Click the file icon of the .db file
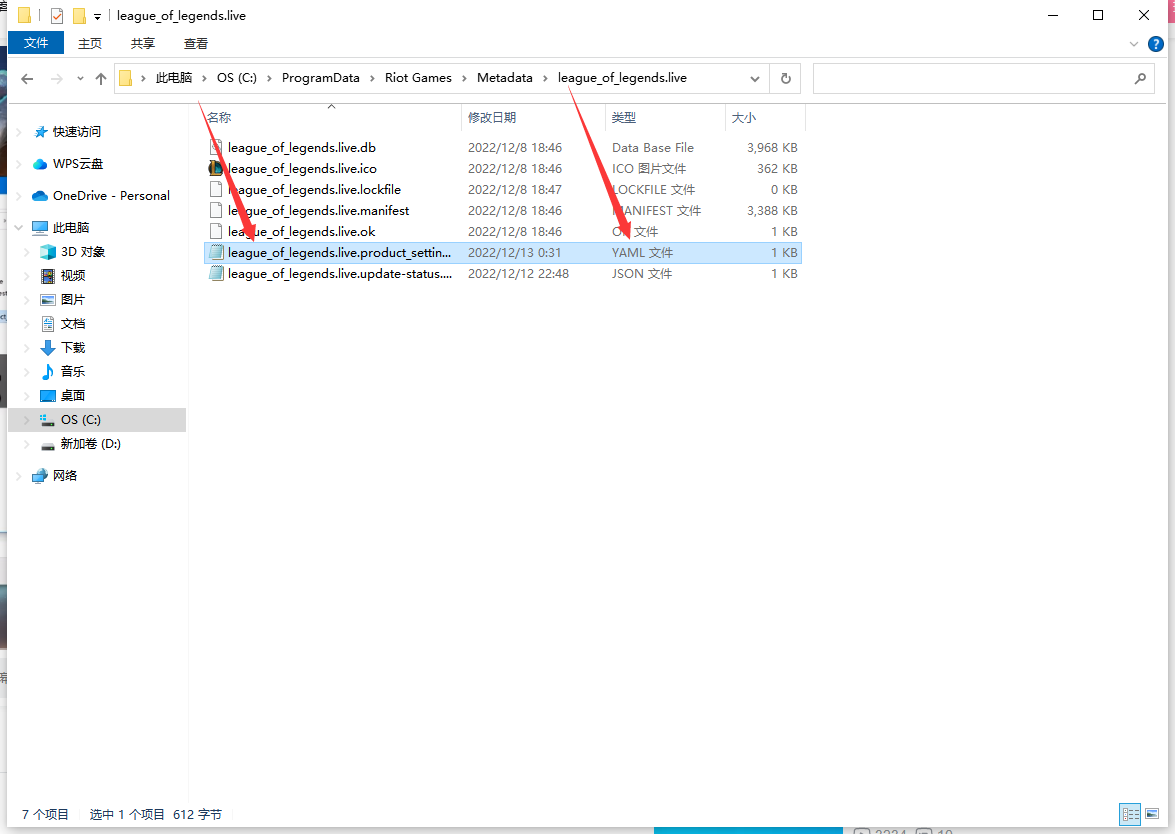 [x=216, y=148]
